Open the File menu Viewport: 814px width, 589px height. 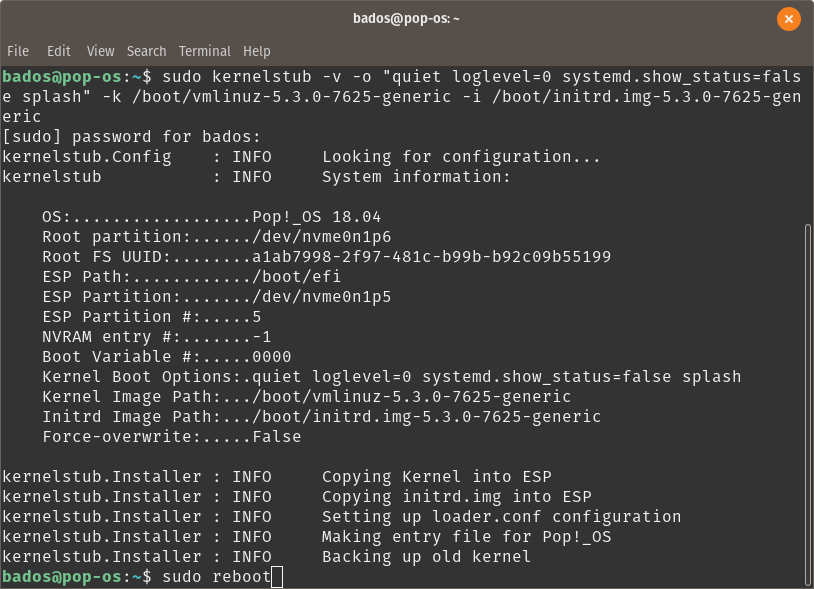point(17,51)
